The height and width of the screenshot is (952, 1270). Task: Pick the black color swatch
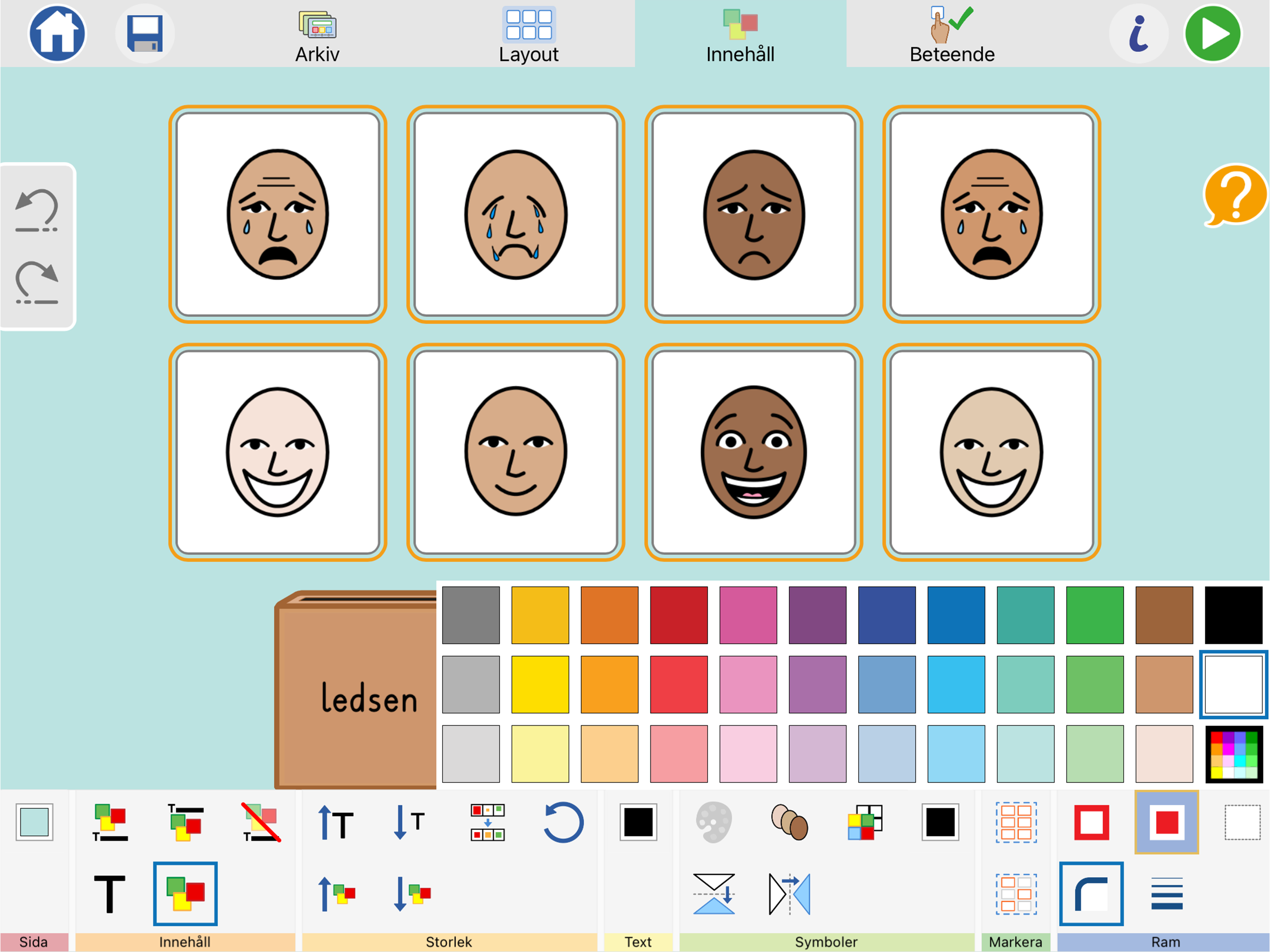[x=1233, y=615]
